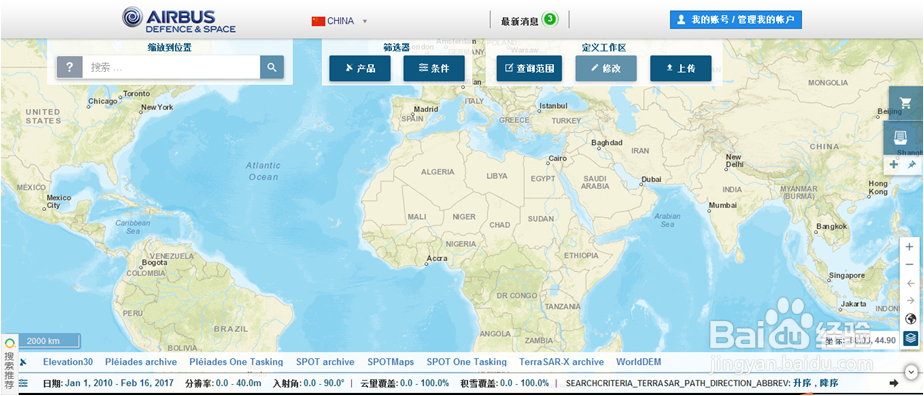Viewport: 924px width, 396px height.
Task: Open 我的账号 / 管理我的帐户 button
Action: click(735, 19)
